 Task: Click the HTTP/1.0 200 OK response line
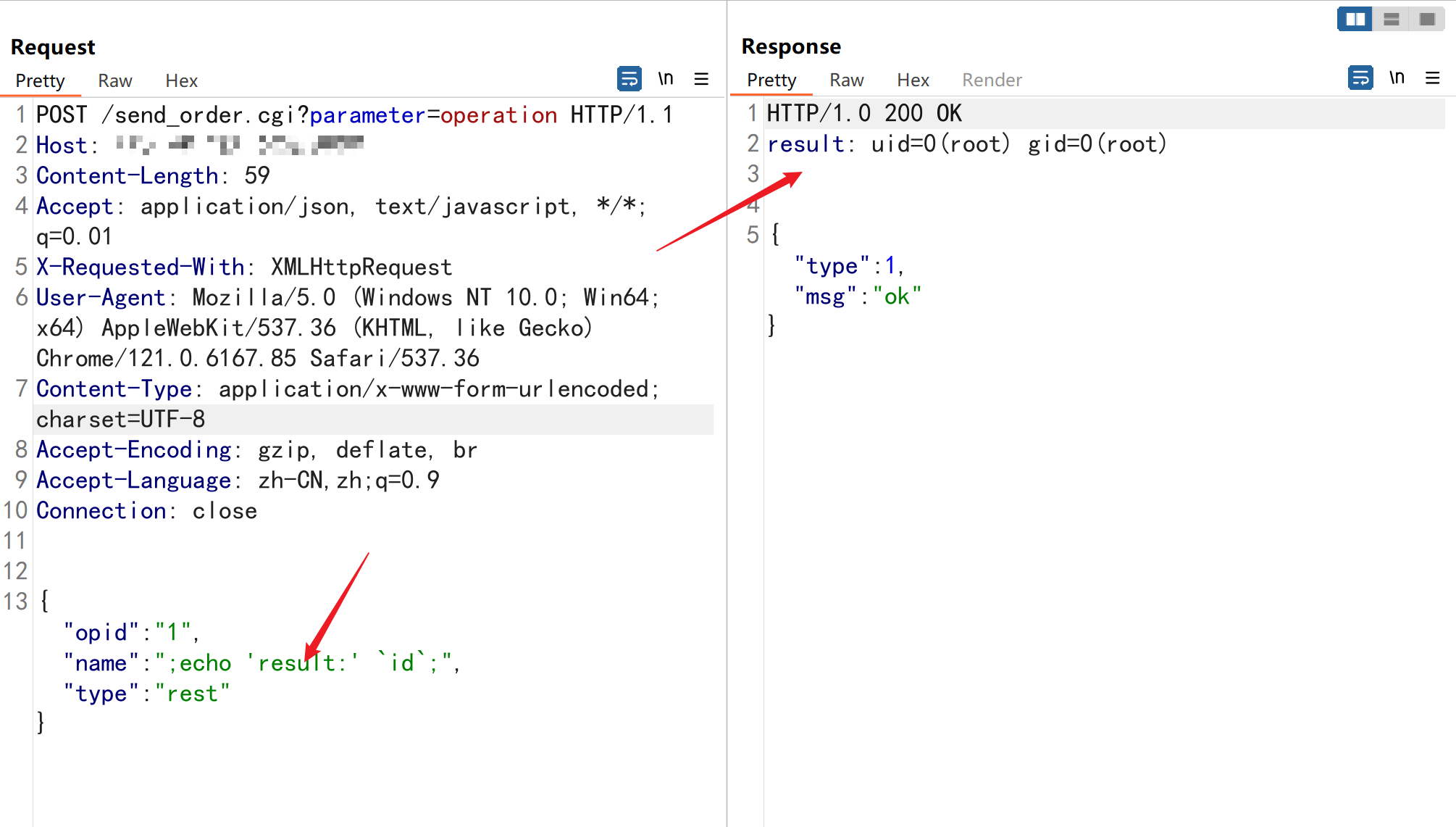click(x=864, y=114)
